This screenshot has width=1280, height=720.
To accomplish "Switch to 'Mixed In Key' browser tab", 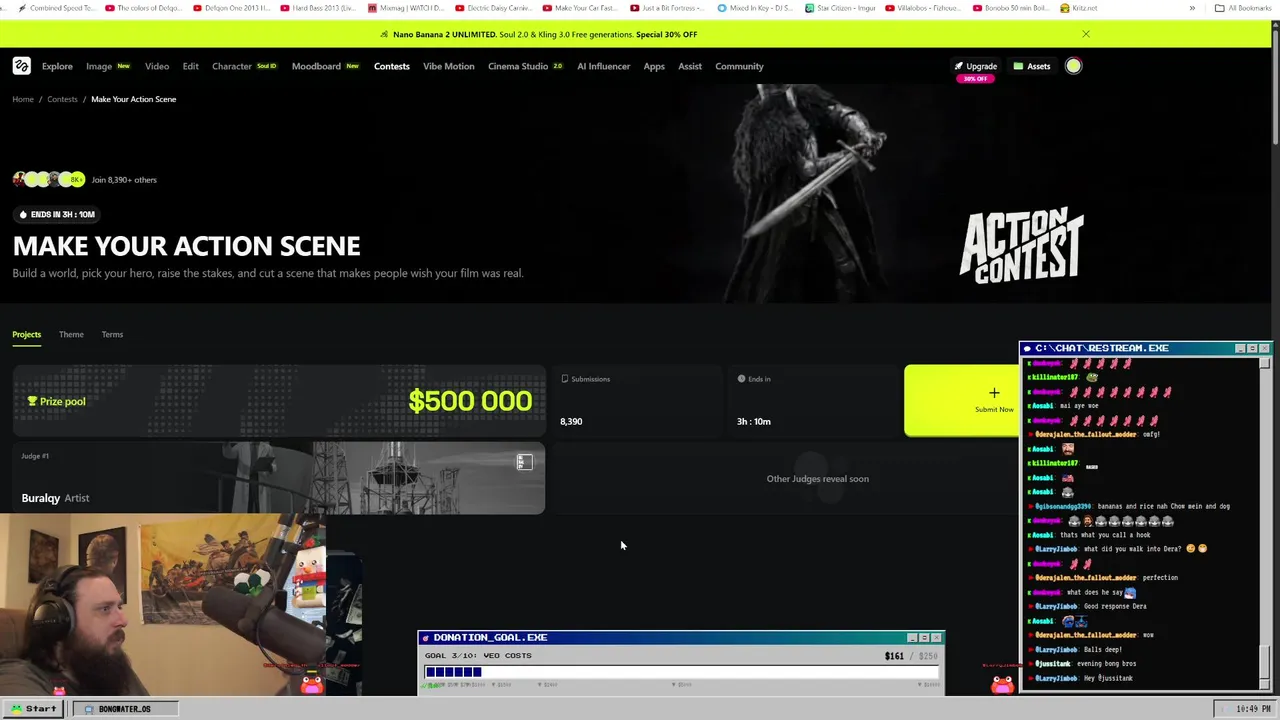I will [755, 8].
